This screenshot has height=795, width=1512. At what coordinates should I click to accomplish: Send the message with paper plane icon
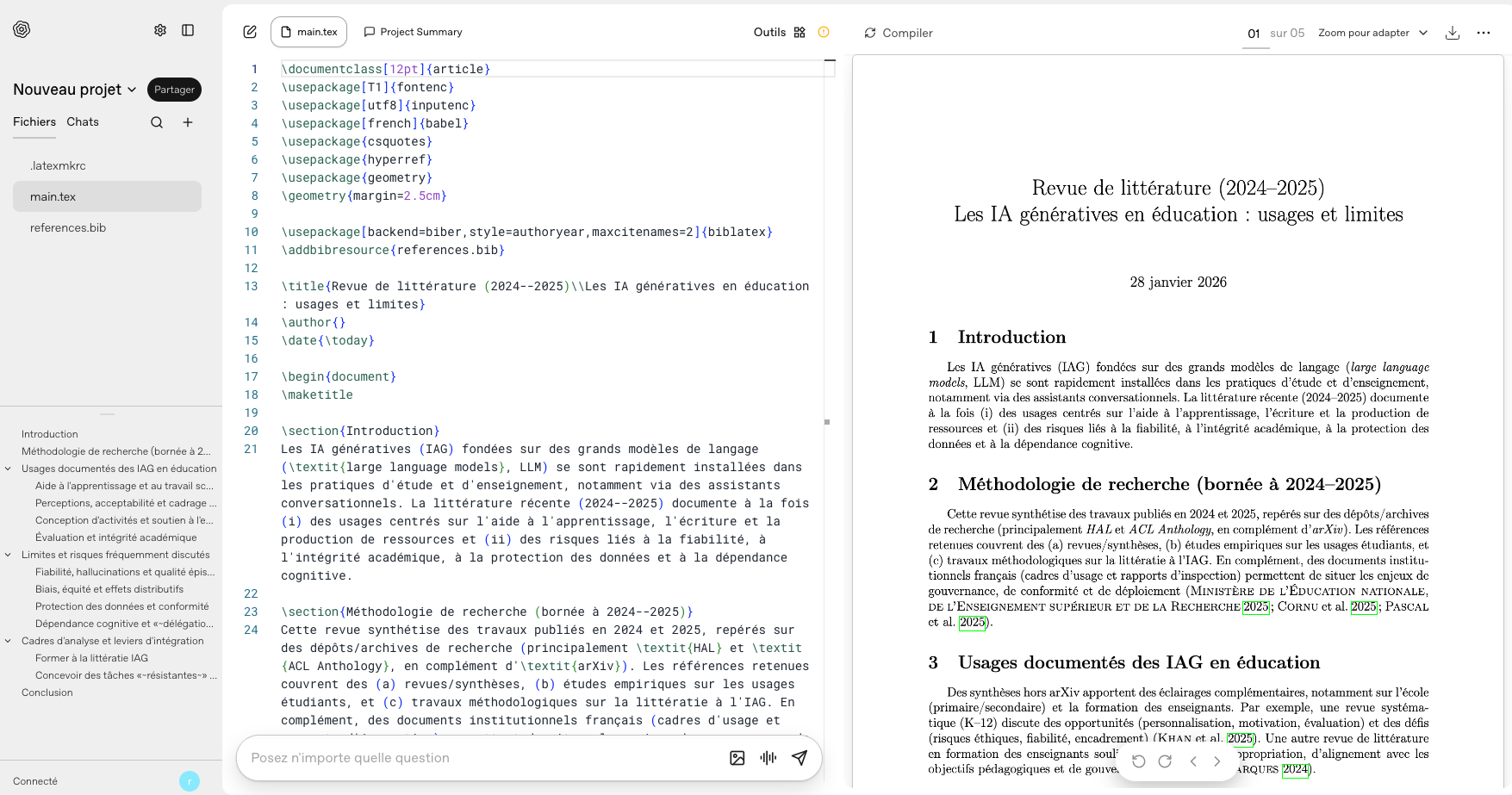point(800,758)
